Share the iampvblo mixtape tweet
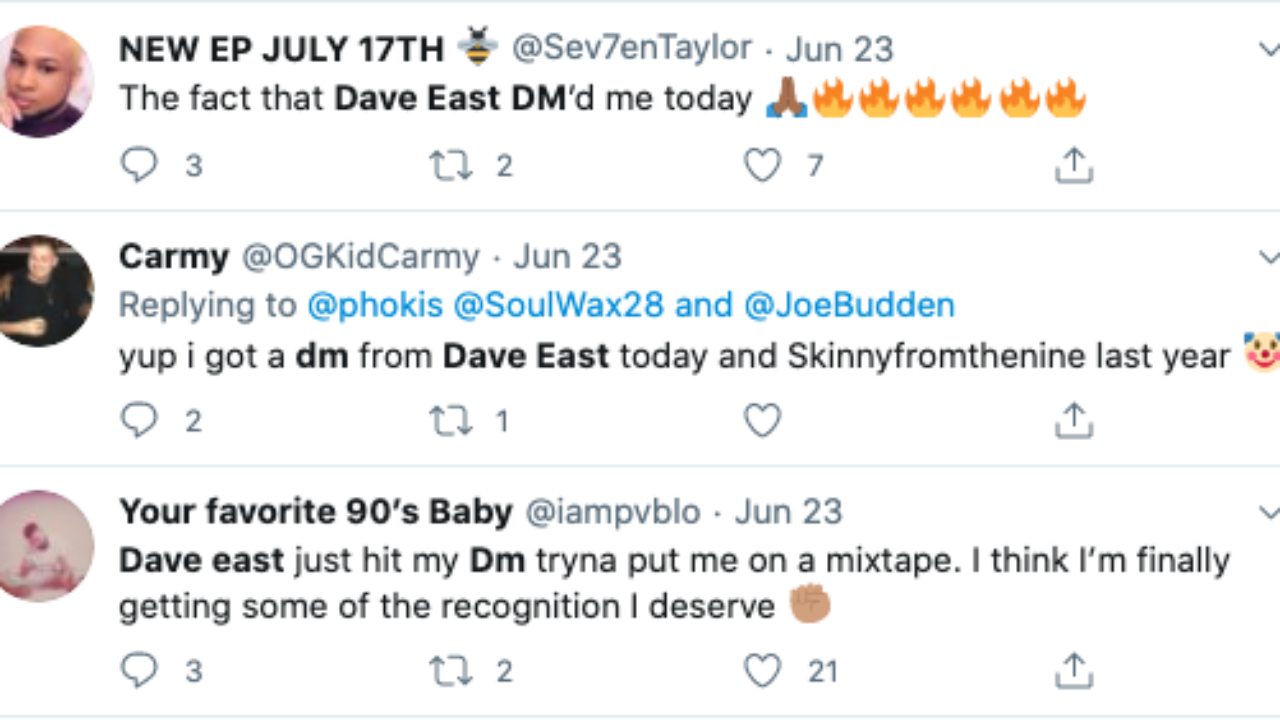 coord(1073,670)
